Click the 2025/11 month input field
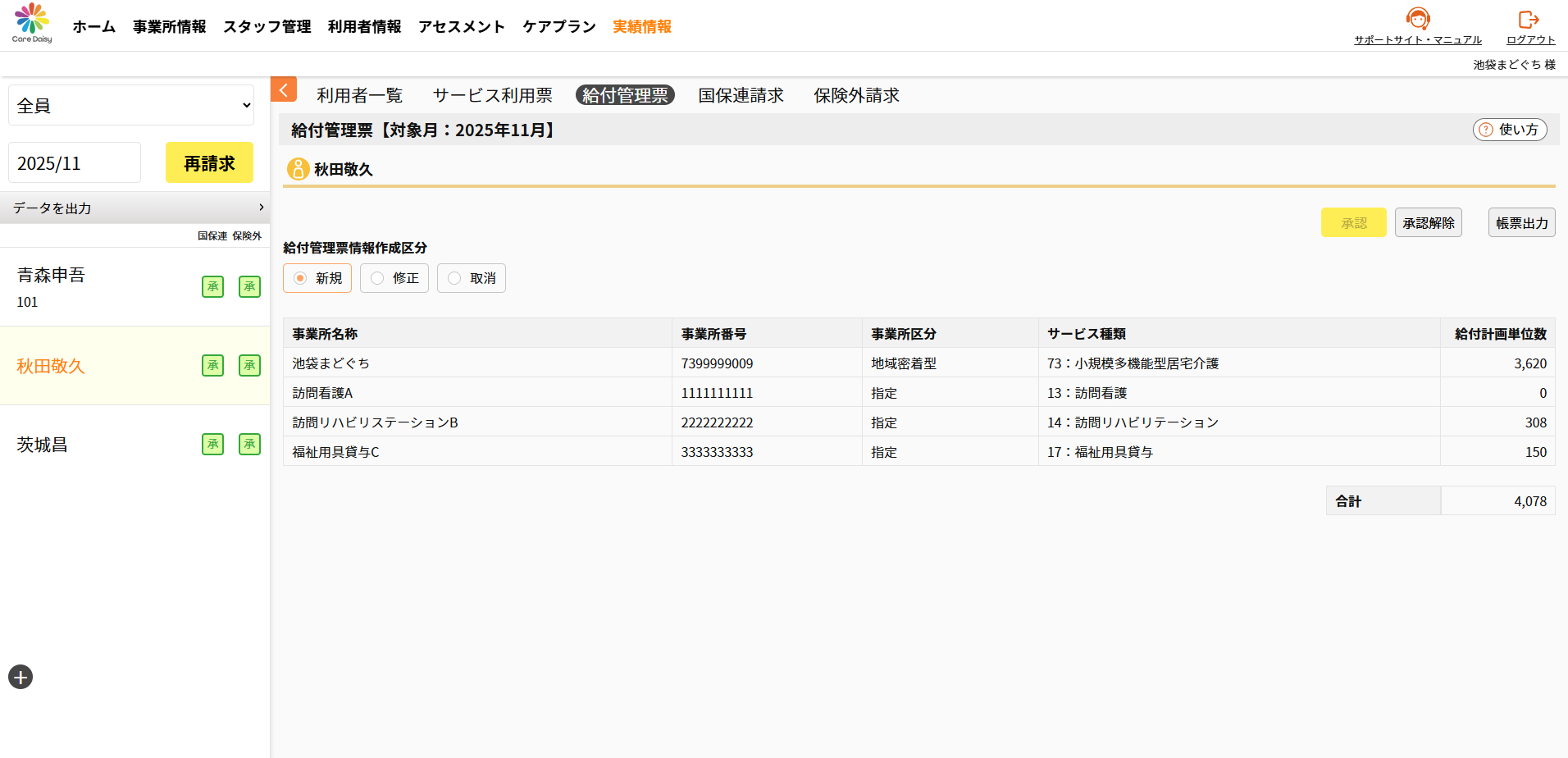Image resolution: width=1568 pixels, height=758 pixels. [75, 163]
